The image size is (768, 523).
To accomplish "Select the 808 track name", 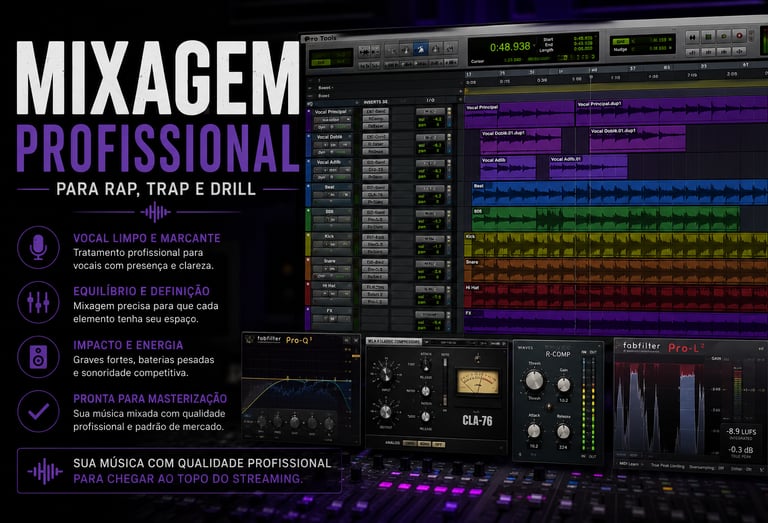I will point(330,212).
